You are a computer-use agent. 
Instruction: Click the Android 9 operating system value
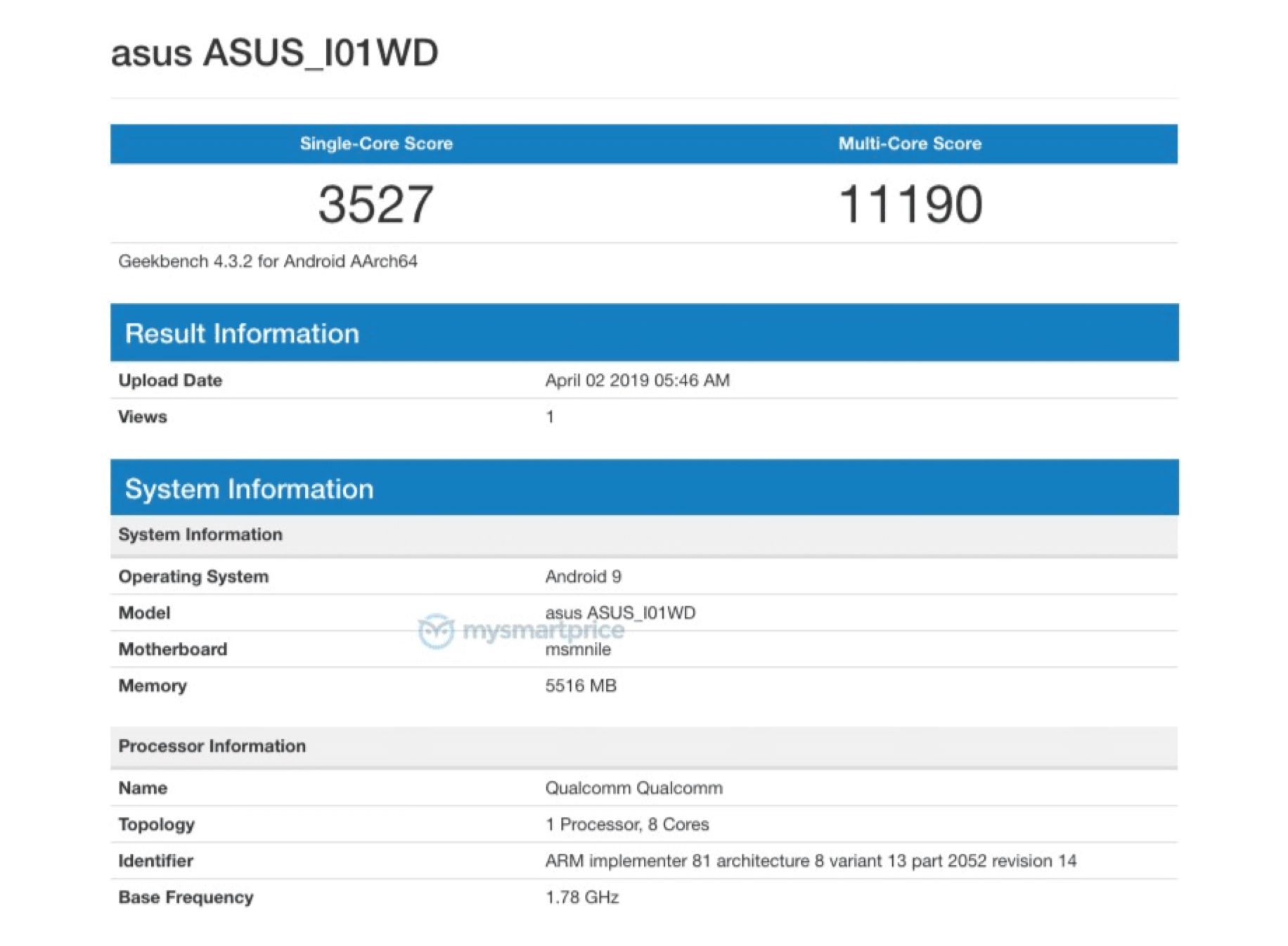point(583,577)
